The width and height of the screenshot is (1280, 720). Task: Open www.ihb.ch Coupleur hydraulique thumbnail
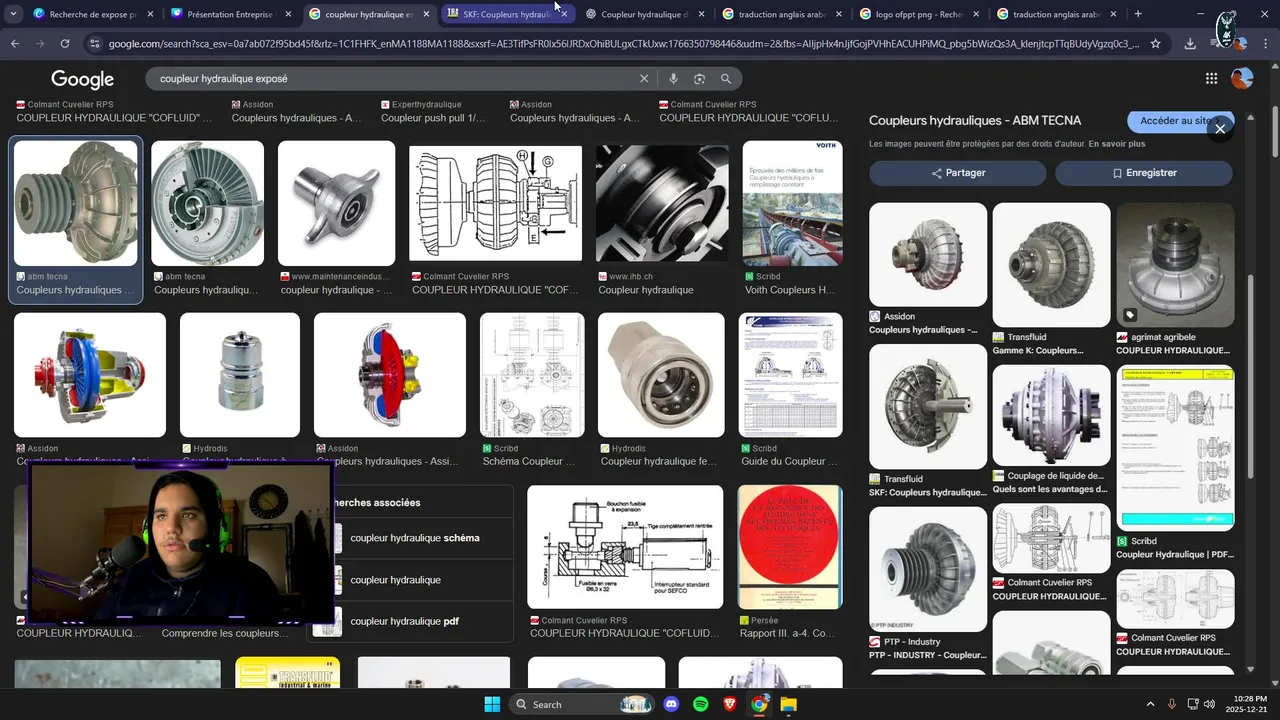662,203
